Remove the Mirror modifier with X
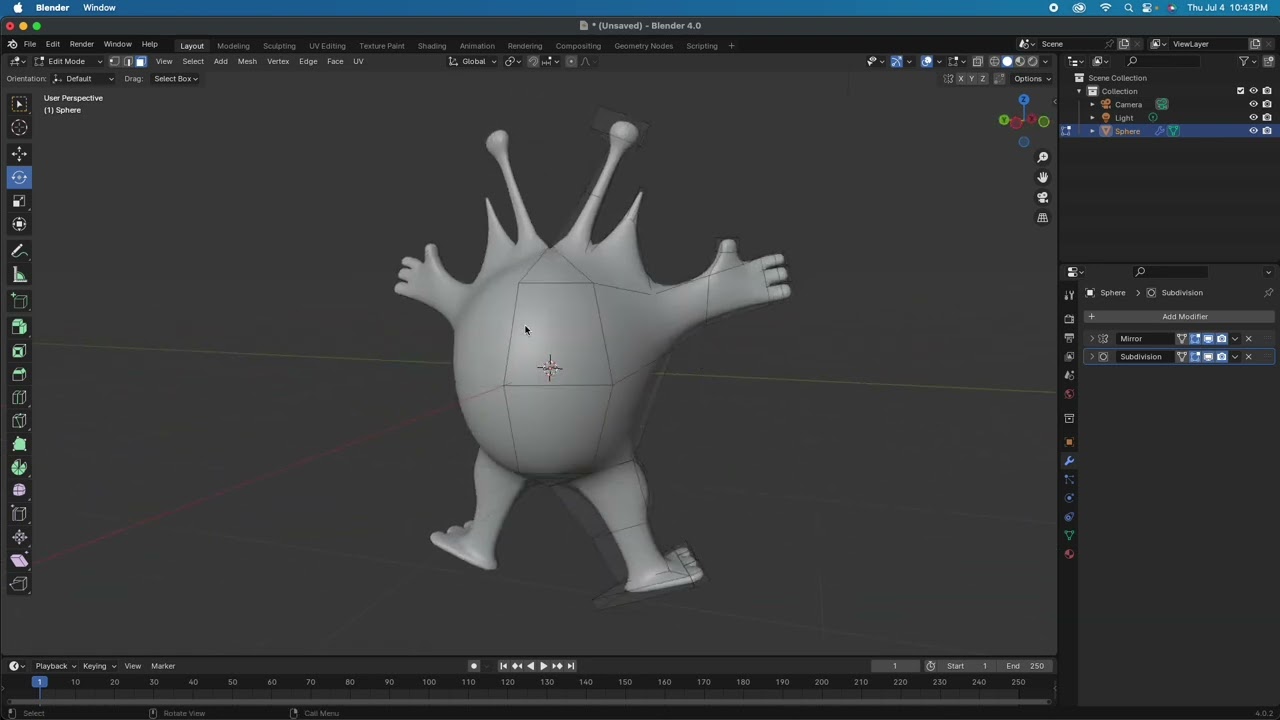 (1248, 339)
